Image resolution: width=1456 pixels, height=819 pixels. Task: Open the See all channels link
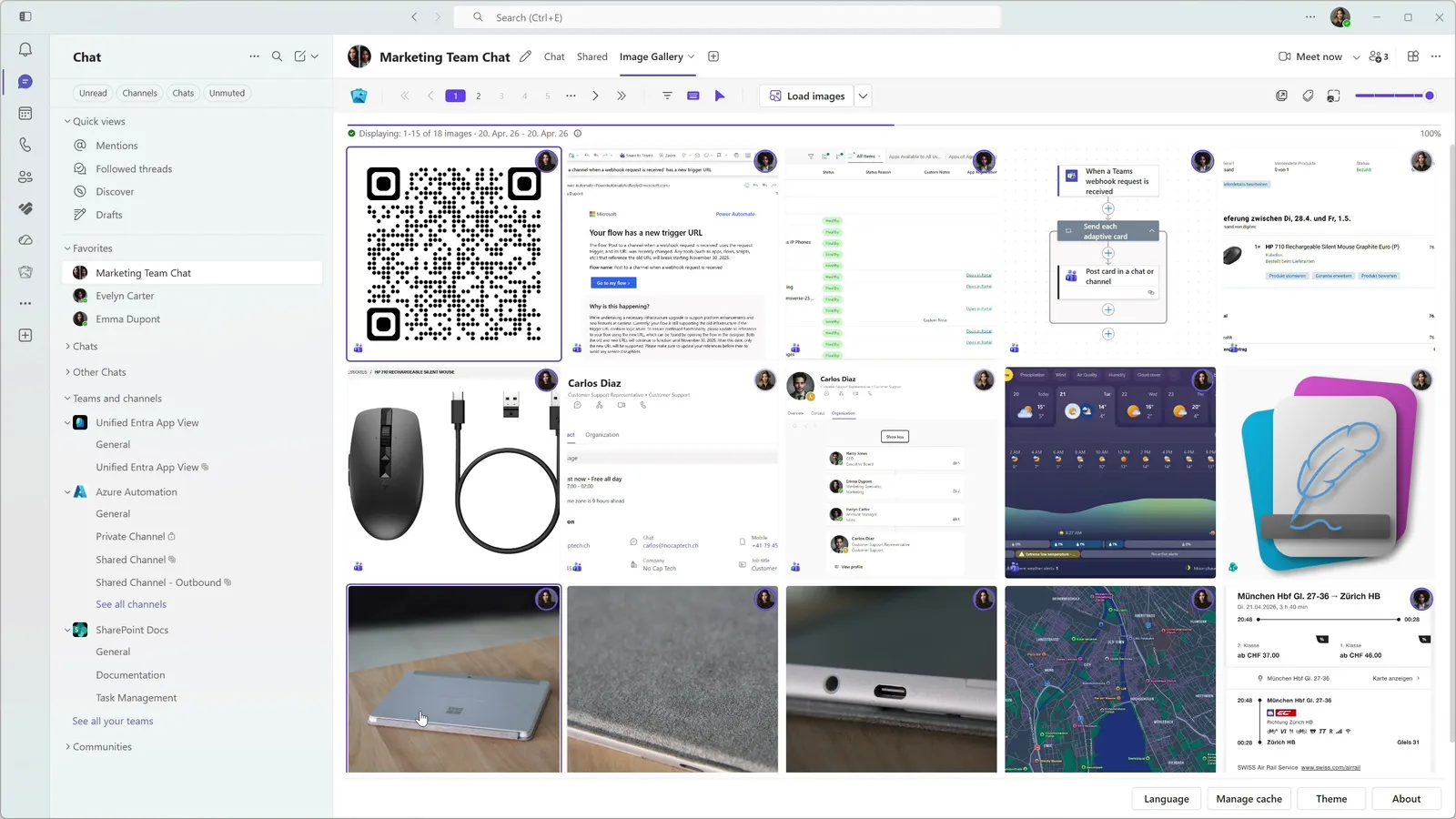pyautogui.click(x=131, y=604)
